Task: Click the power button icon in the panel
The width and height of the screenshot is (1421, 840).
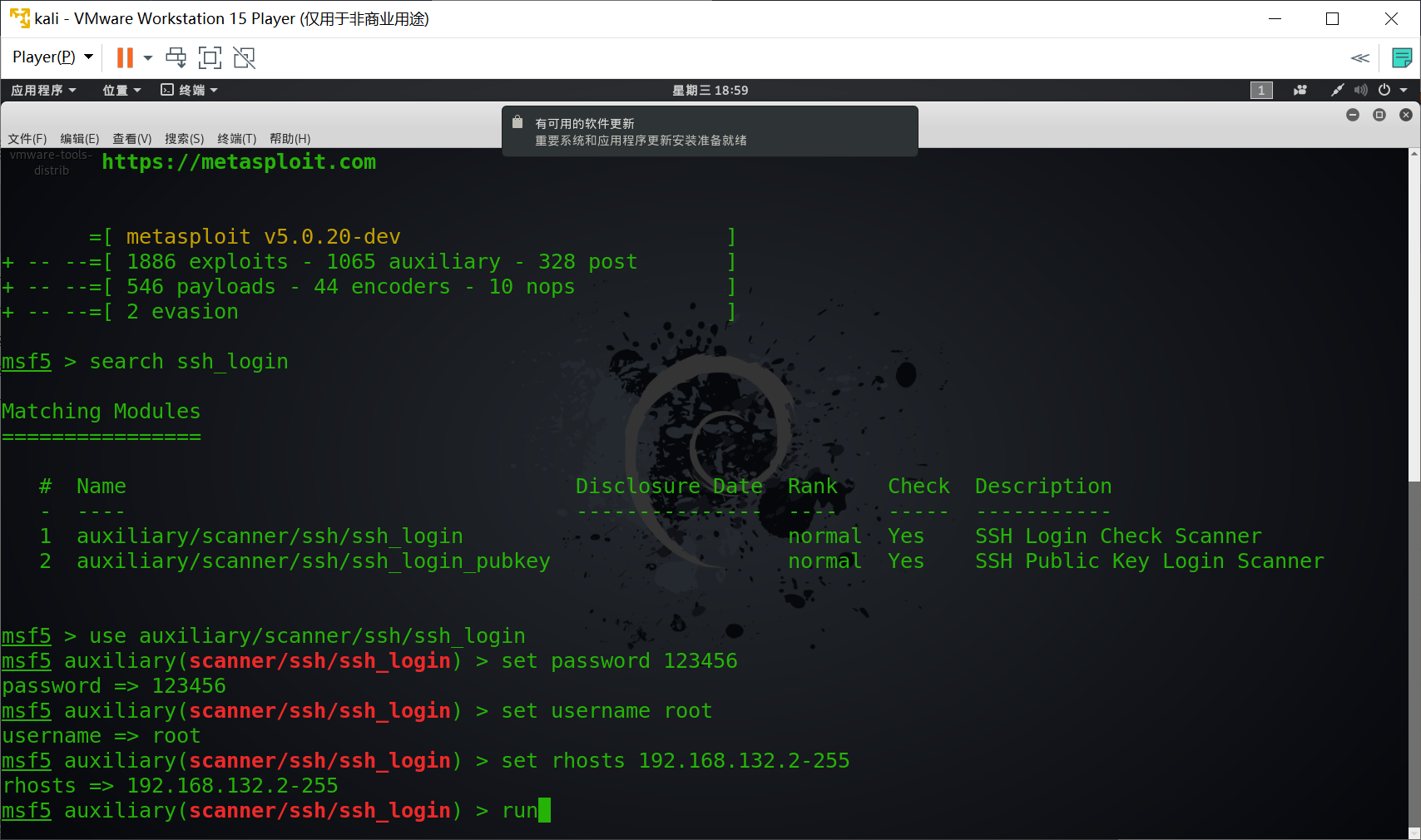Action: coord(1384,90)
